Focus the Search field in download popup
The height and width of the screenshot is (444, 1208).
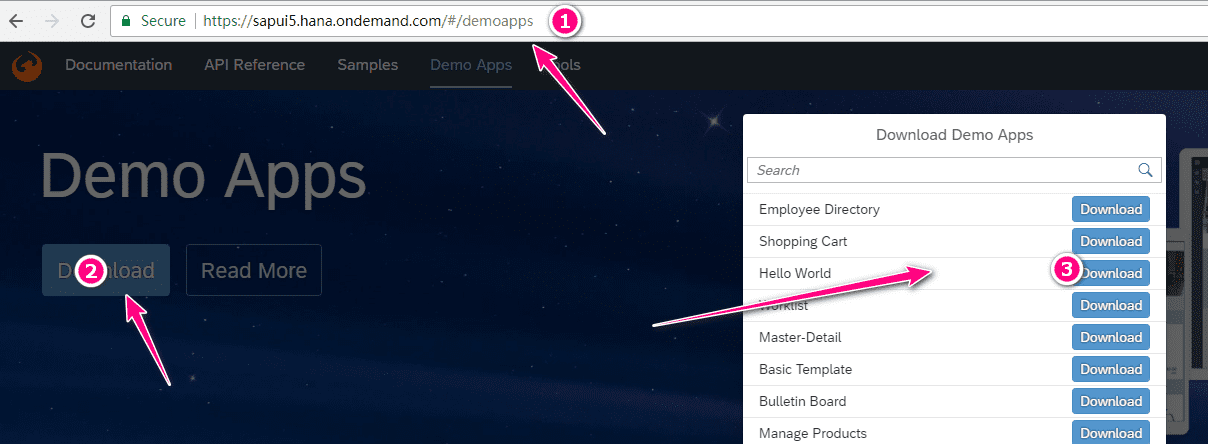click(940, 170)
